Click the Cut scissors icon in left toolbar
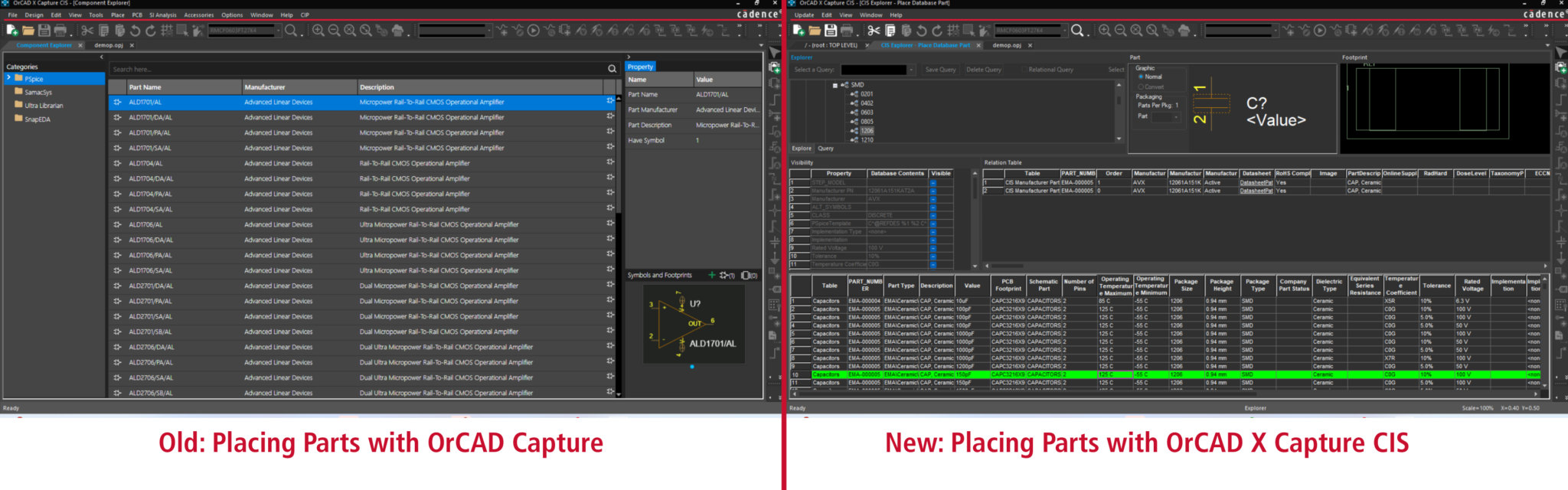The height and width of the screenshot is (490, 1568). [x=87, y=31]
